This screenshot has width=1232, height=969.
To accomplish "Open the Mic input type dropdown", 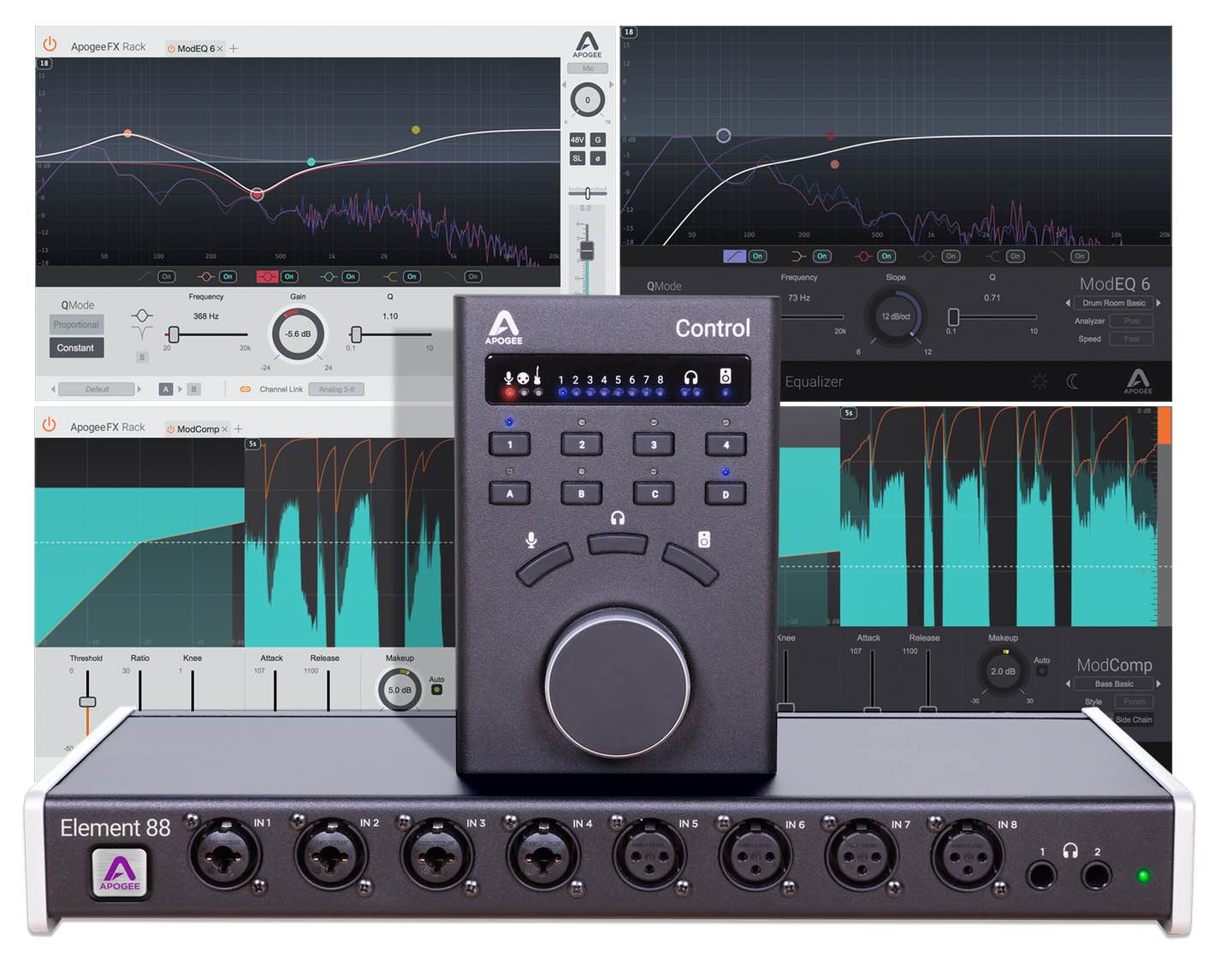I will pos(588,68).
